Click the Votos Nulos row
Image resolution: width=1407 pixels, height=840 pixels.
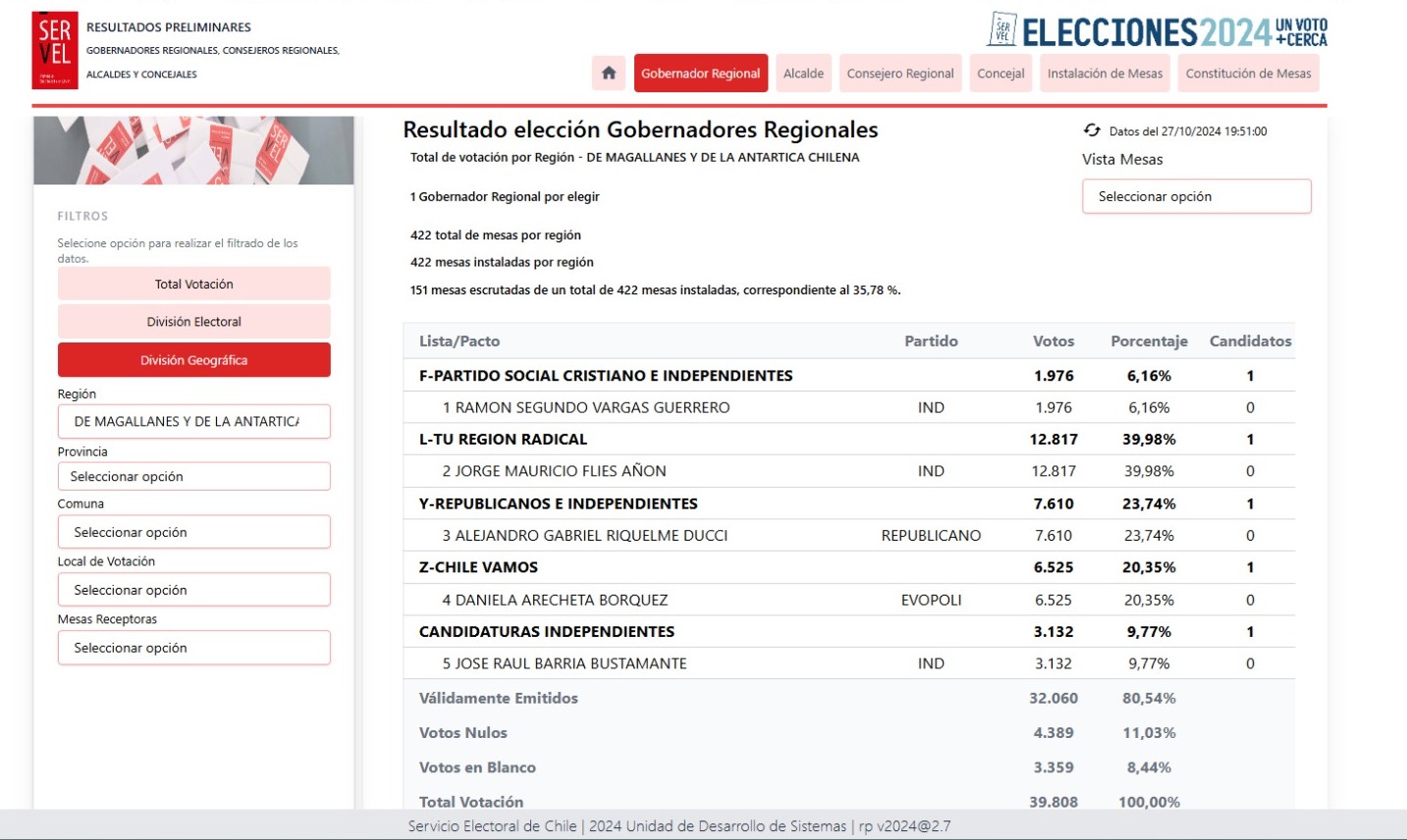click(849, 733)
